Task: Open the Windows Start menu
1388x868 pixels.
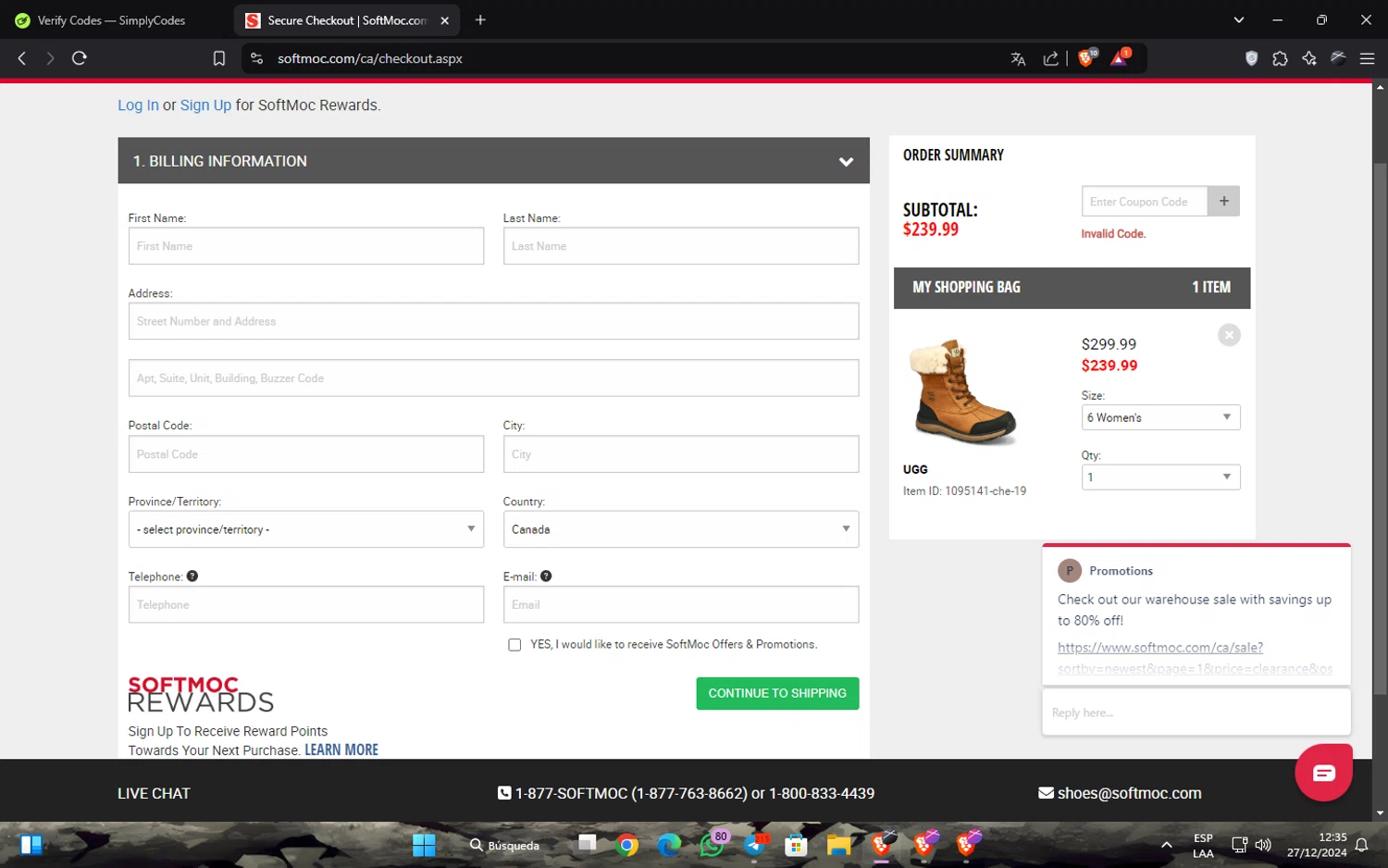Action: (424, 845)
